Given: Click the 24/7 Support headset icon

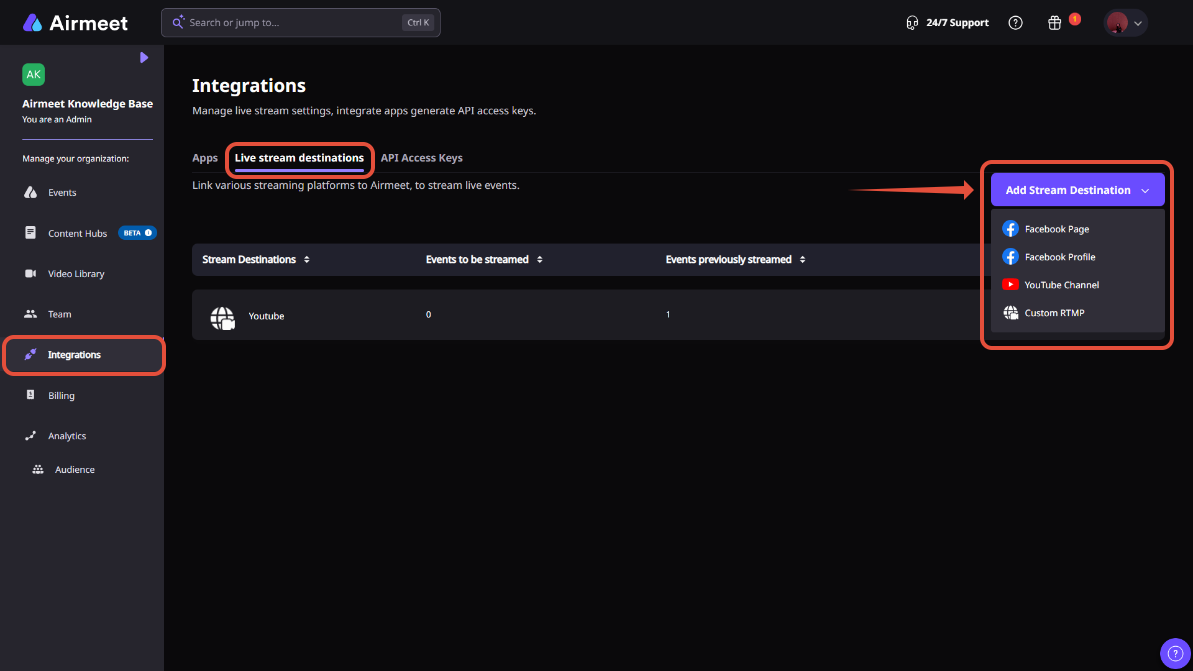Looking at the screenshot, I should tap(912, 23).
